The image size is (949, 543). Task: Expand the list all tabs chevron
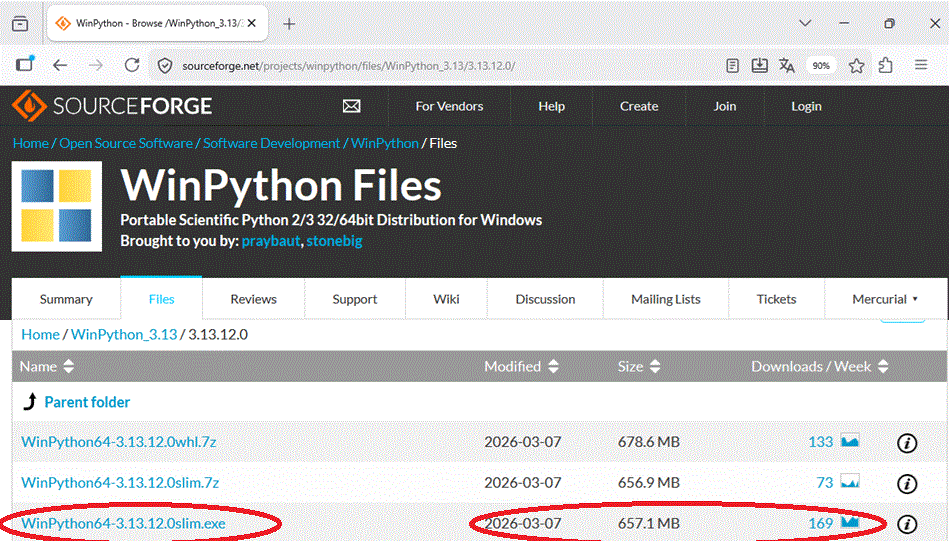805,23
